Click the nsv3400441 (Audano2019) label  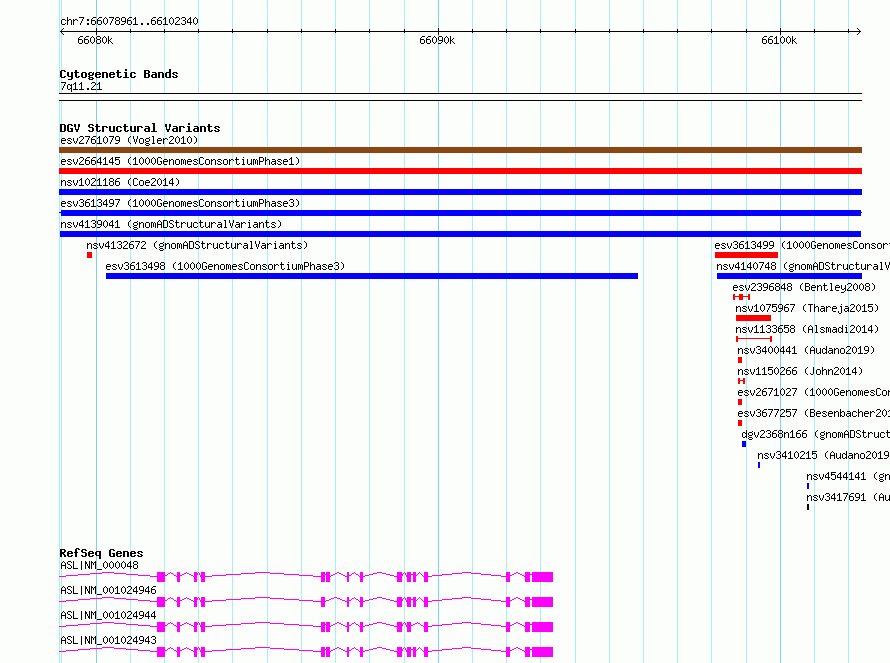click(806, 350)
